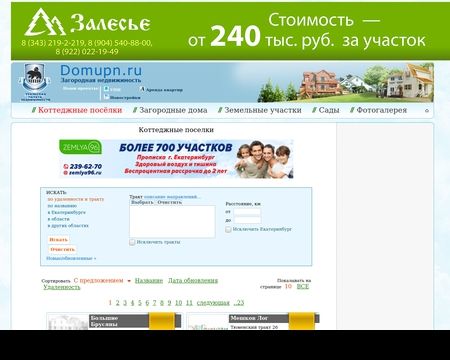Enable the Исключить тракты checkbox

click(x=132, y=242)
